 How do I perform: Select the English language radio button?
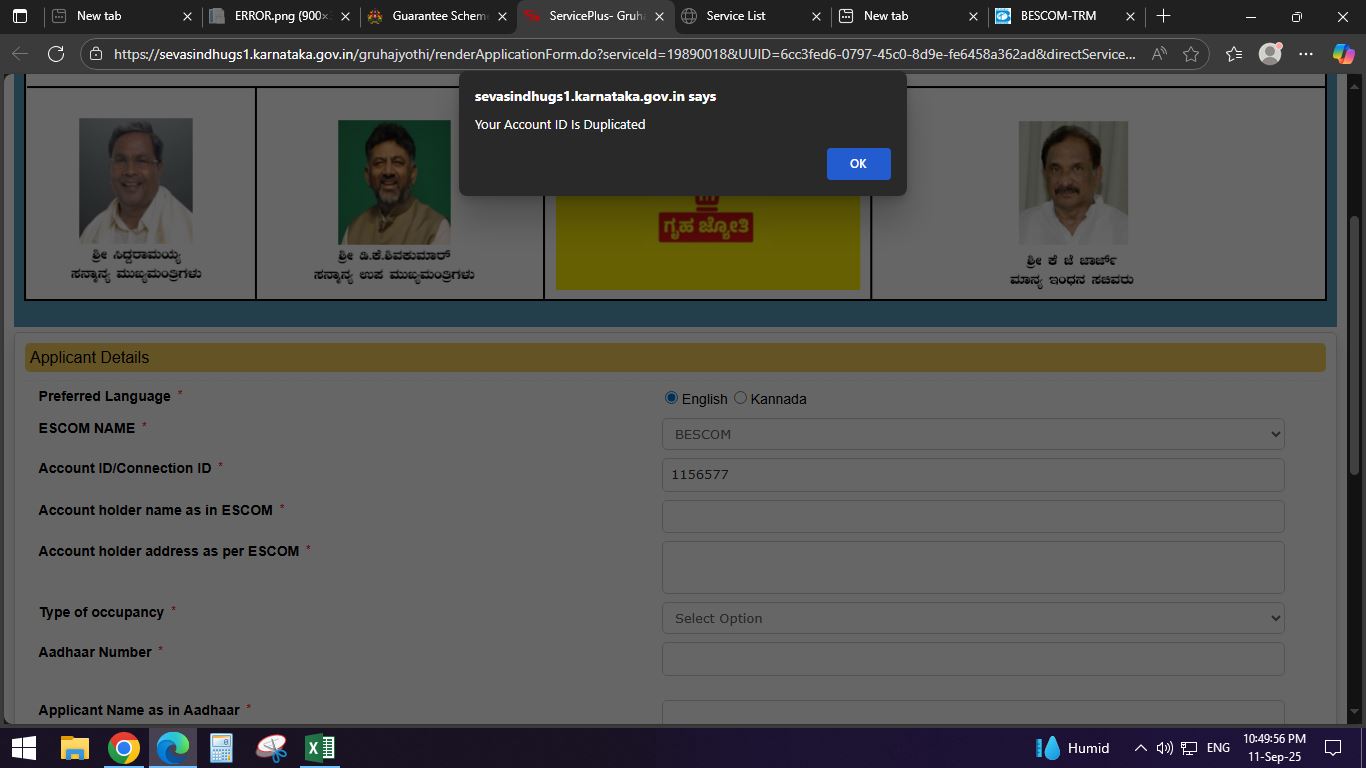click(671, 398)
